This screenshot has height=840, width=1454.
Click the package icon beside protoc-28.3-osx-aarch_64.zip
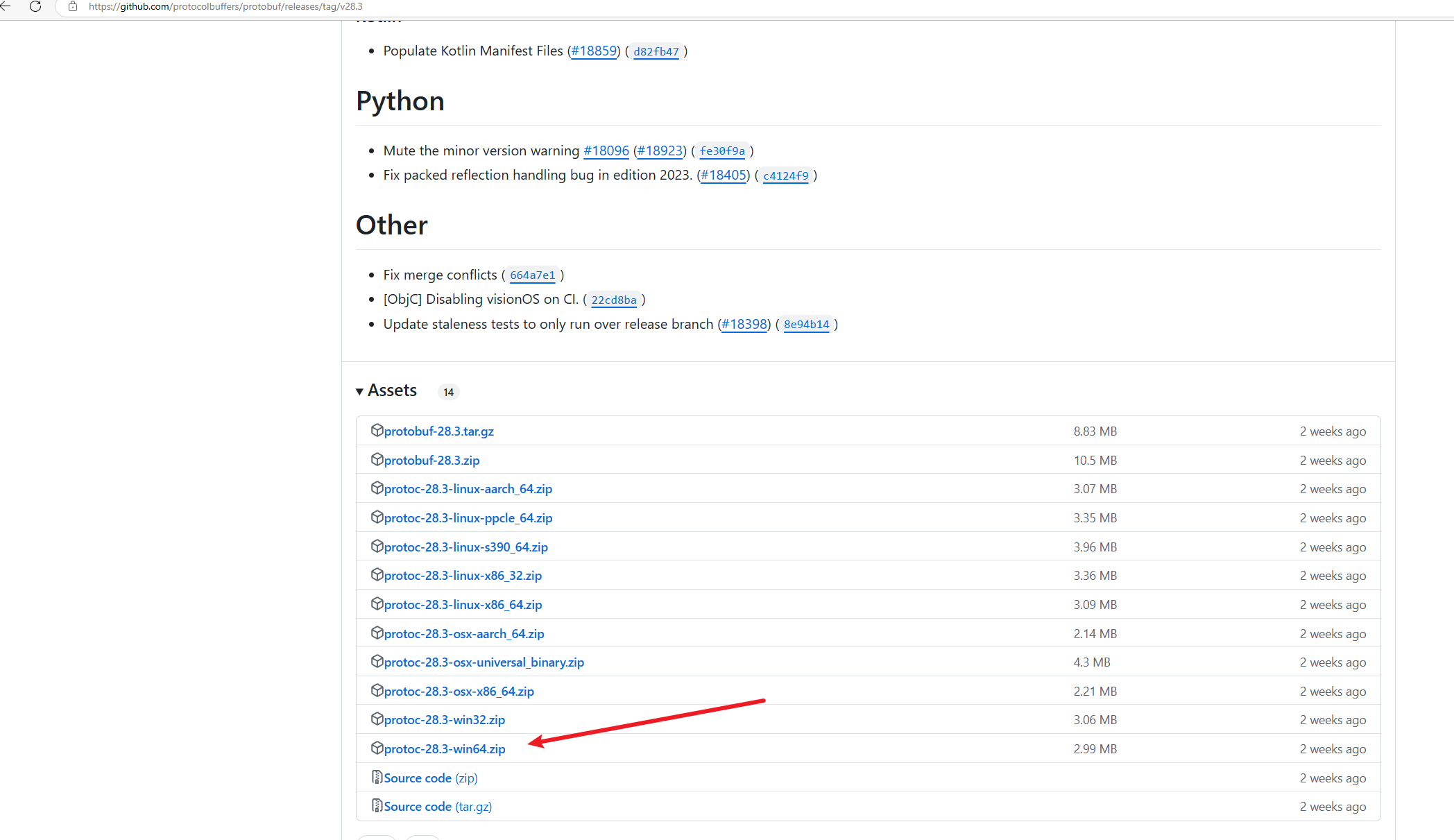pyautogui.click(x=377, y=633)
